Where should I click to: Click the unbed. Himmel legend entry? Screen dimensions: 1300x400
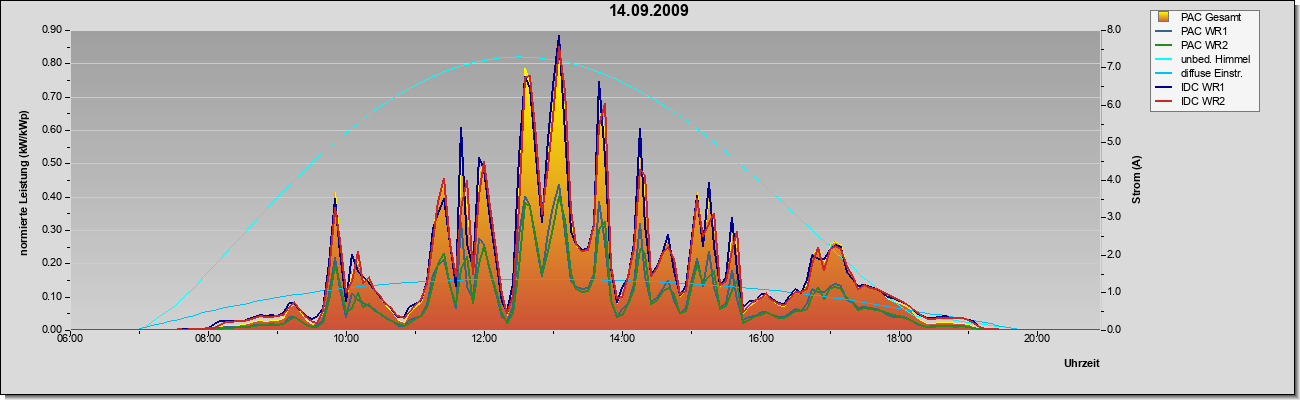pos(1203,59)
